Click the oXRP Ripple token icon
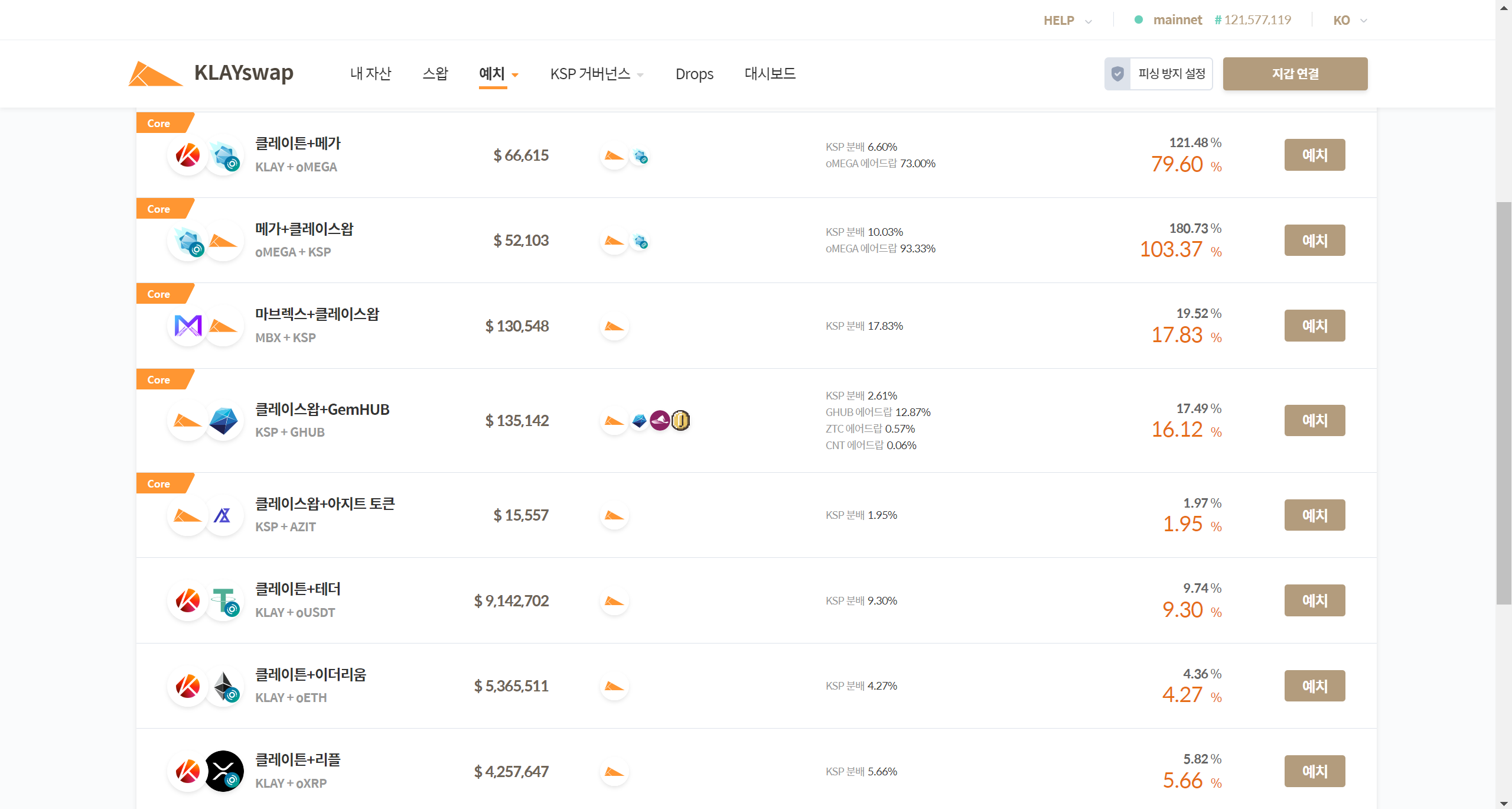This screenshot has height=809, width=1512. pyautogui.click(x=224, y=771)
